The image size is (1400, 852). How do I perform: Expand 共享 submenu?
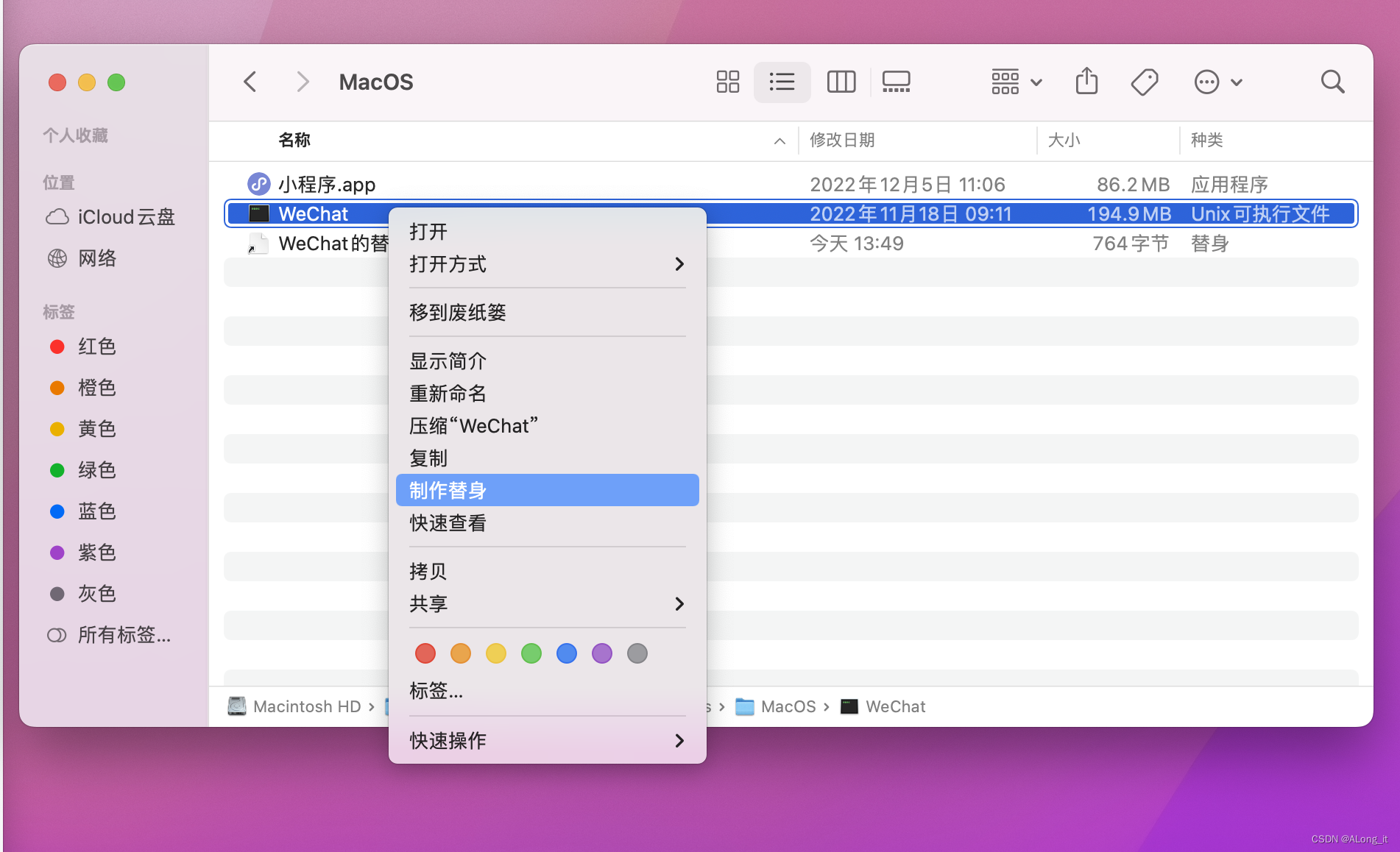547,604
